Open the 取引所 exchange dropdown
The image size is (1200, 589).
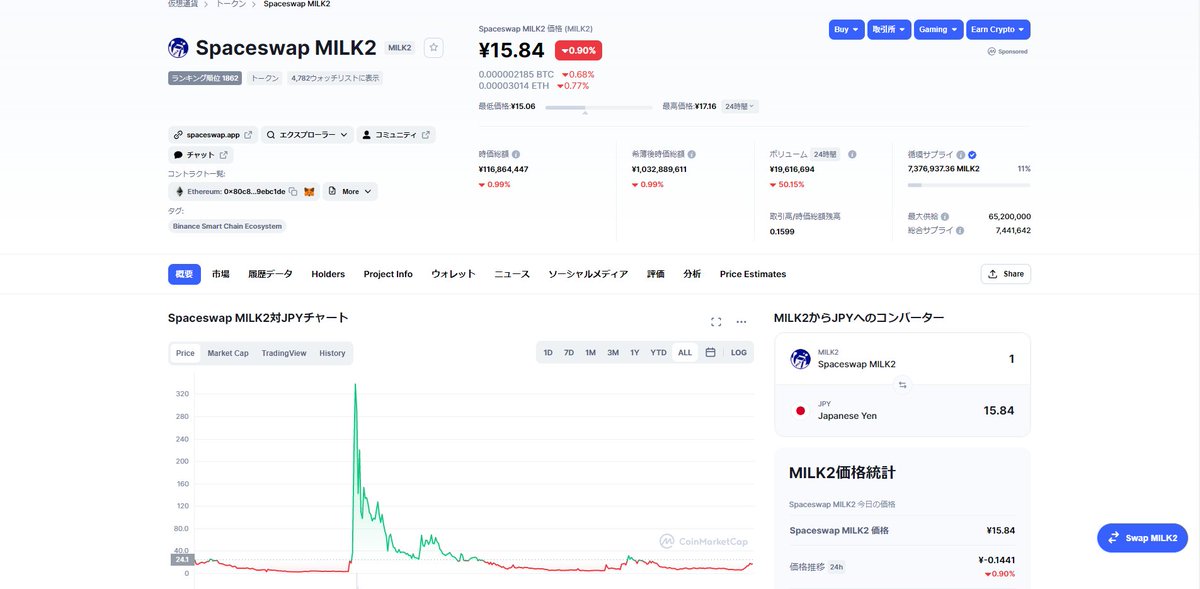pyautogui.click(x=889, y=30)
